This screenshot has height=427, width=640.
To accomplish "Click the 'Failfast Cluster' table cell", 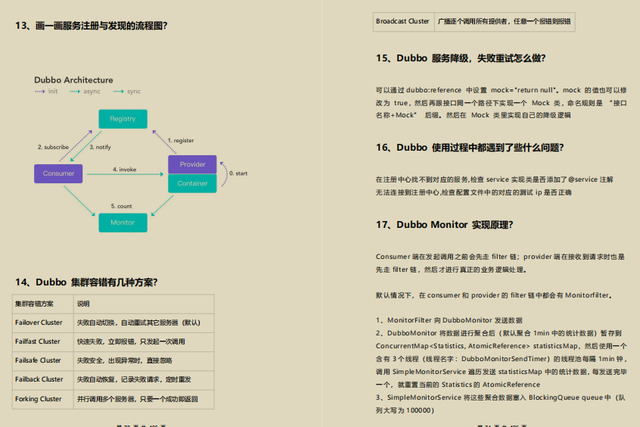I will click(43, 342).
